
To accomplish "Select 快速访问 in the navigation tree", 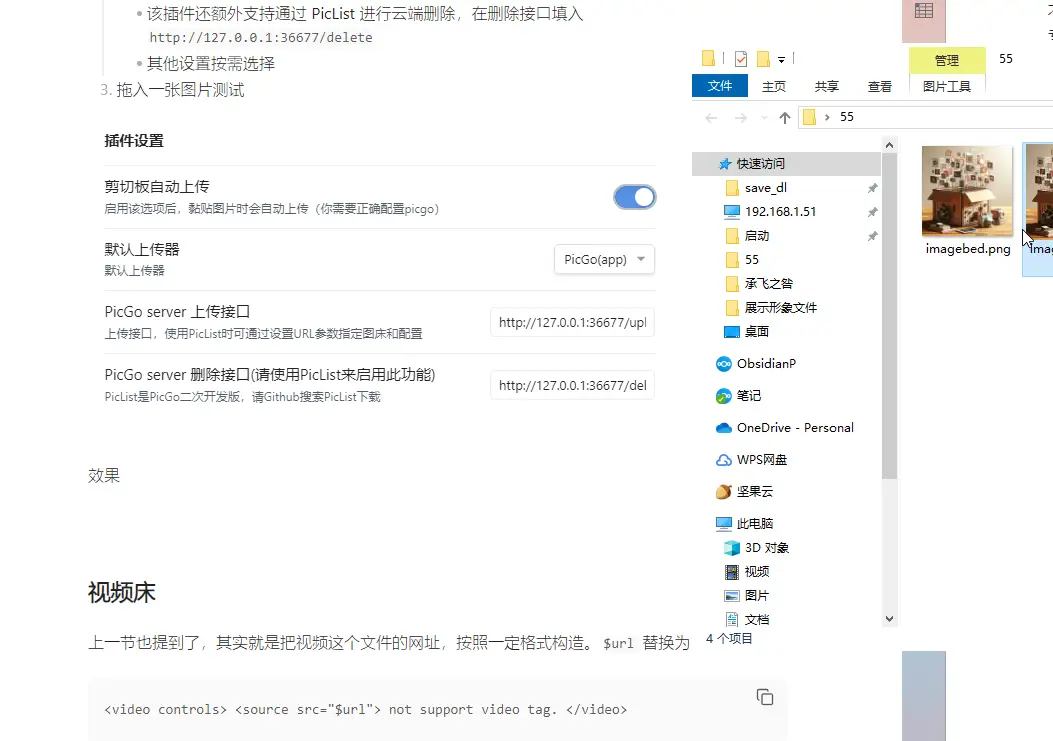I will point(760,164).
